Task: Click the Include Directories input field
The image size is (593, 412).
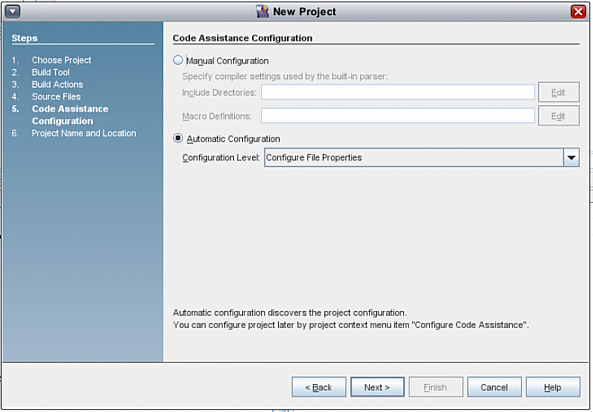Action: pyautogui.click(x=397, y=92)
